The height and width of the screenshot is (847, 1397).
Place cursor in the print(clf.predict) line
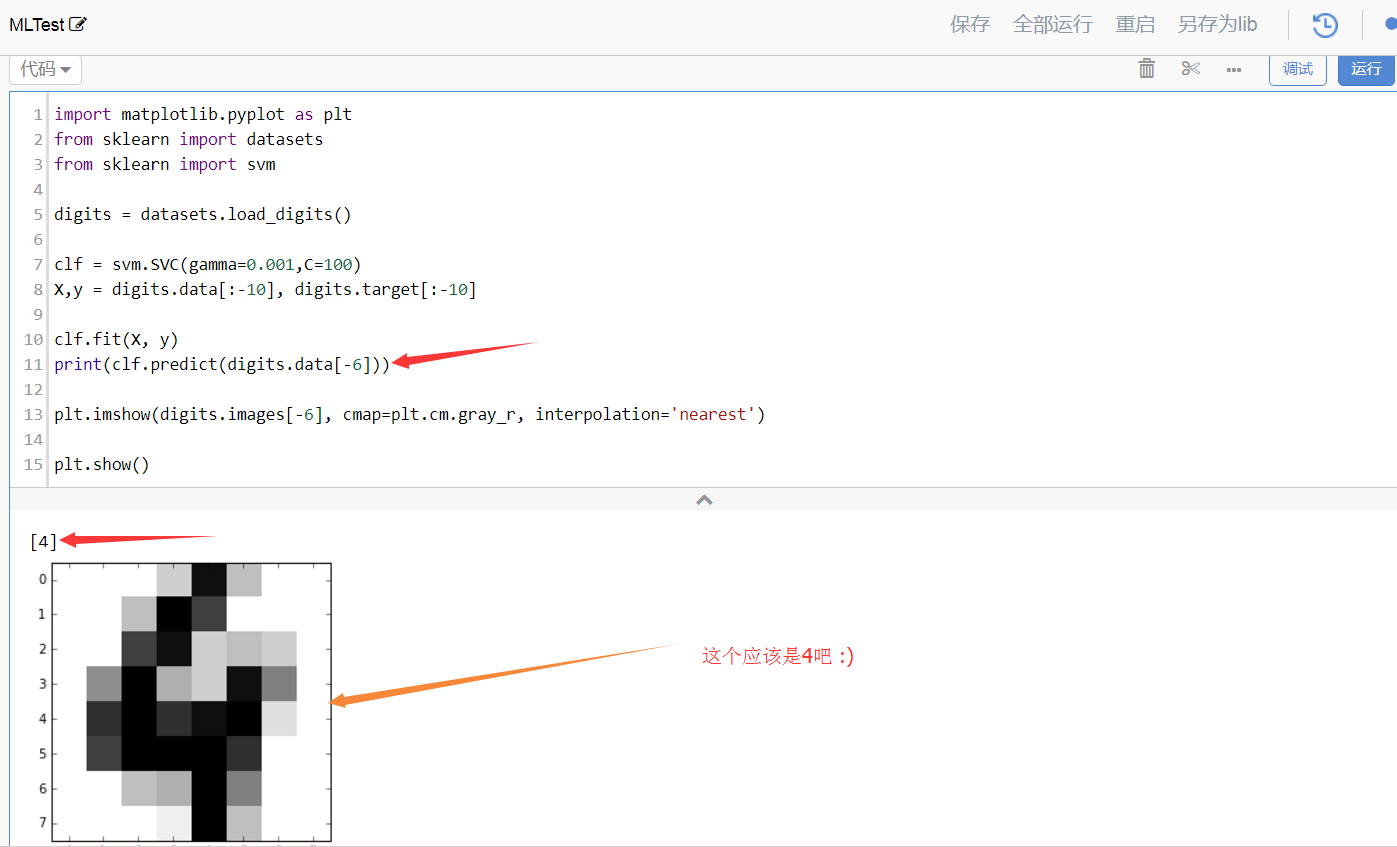[x=222, y=364]
